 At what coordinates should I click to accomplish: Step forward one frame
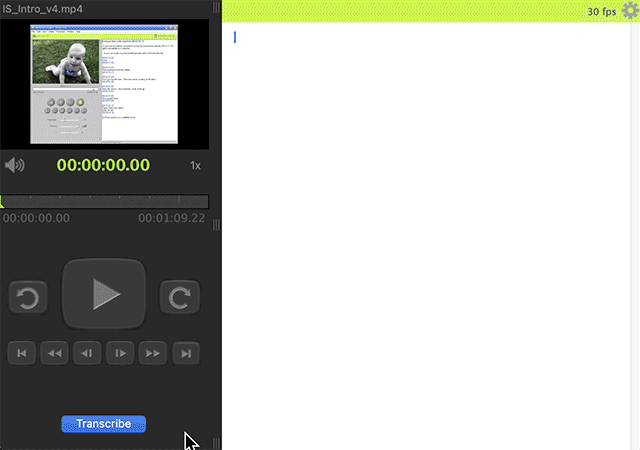(x=120, y=352)
